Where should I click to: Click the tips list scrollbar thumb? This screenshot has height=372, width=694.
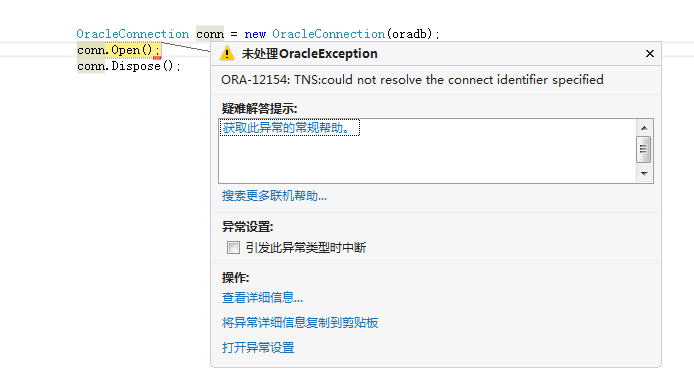(x=644, y=150)
